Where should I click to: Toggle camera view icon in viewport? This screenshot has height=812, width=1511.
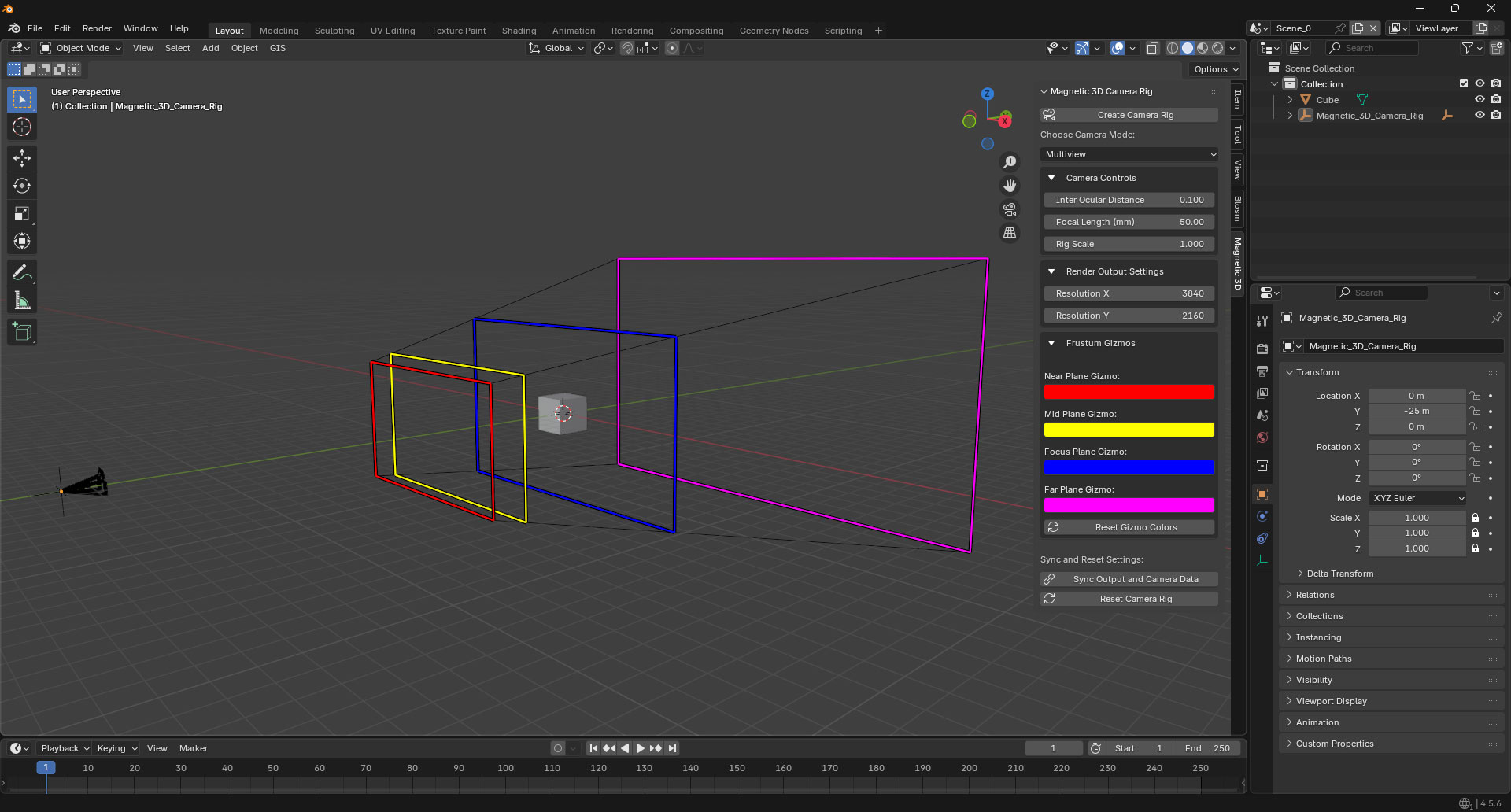coord(1010,209)
